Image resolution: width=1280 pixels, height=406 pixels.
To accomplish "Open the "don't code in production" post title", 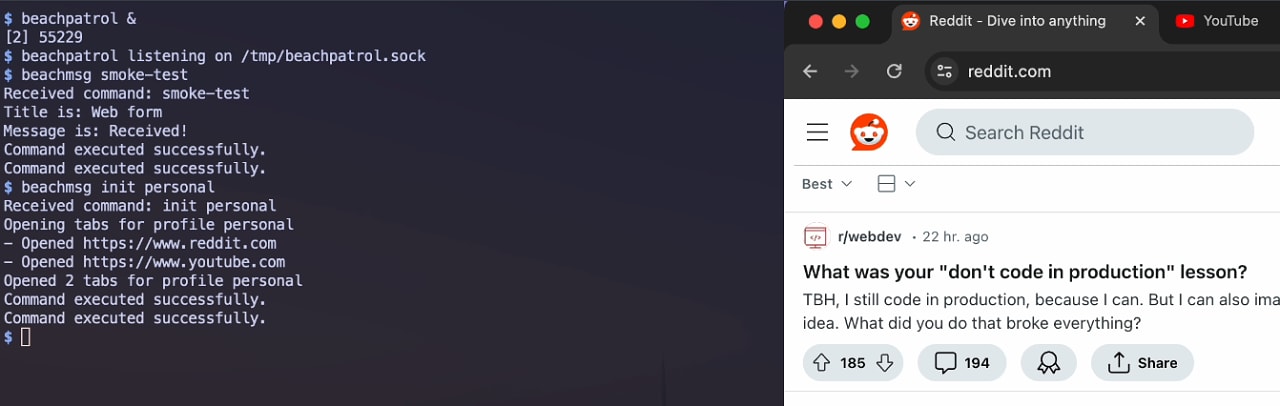I will coord(1025,272).
